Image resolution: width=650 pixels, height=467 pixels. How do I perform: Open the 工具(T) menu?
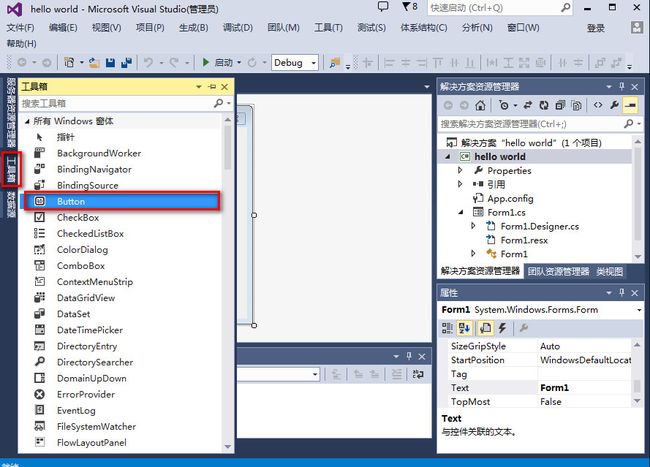(328, 28)
